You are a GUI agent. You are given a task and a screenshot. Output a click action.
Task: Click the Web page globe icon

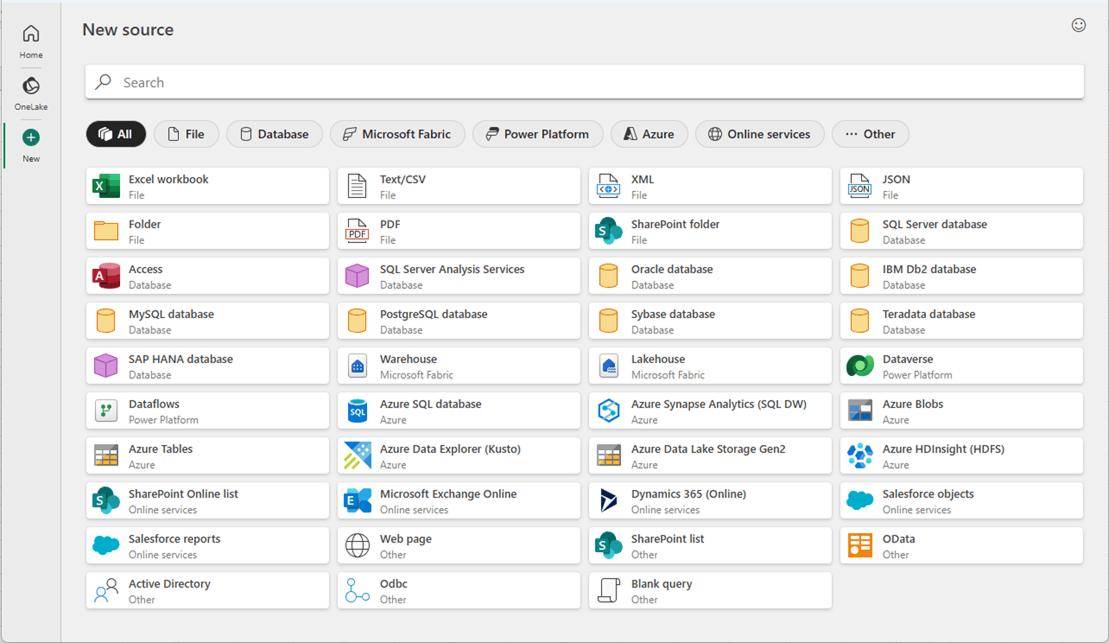click(357, 545)
